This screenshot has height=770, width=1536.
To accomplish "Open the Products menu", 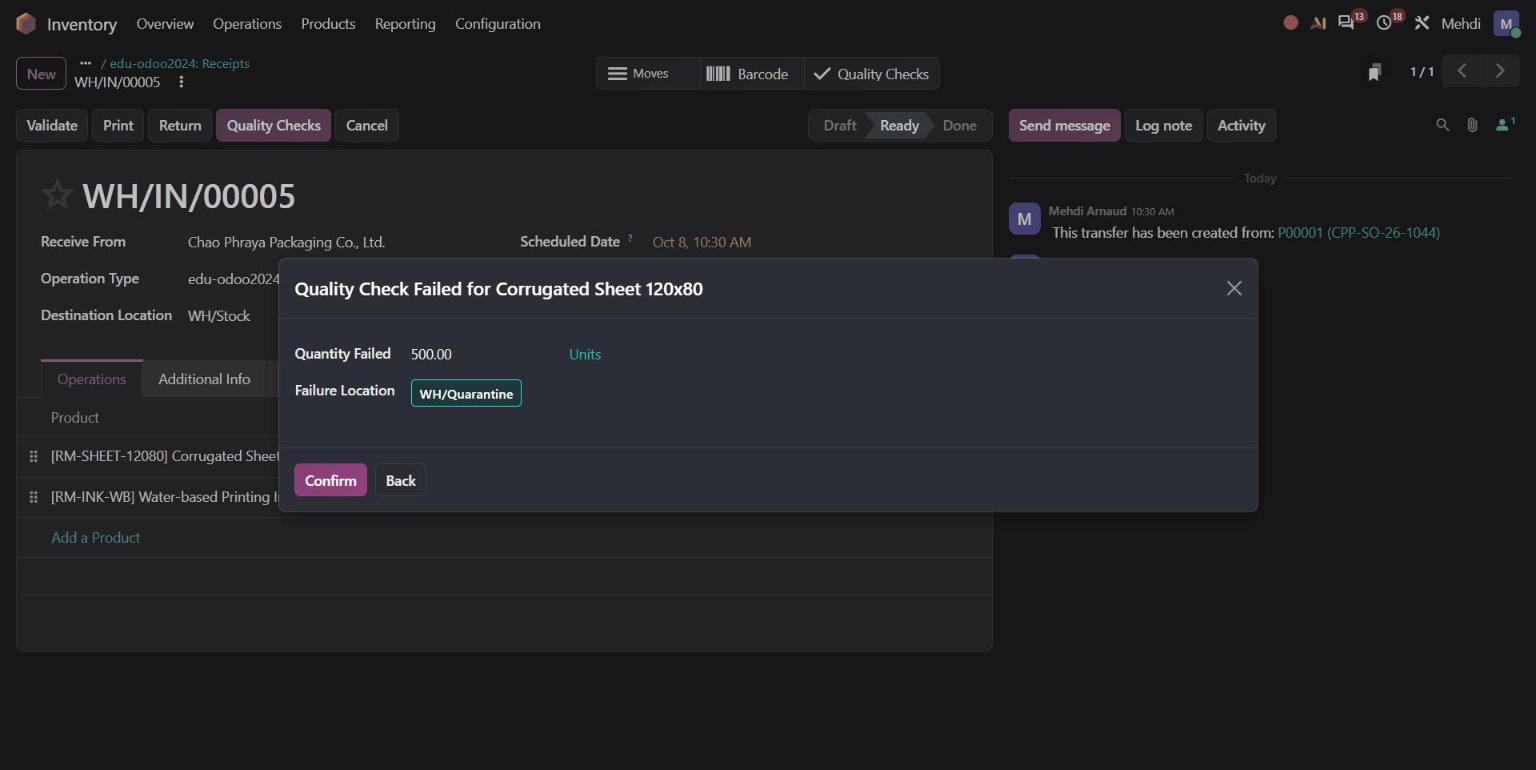I will point(328,24).
